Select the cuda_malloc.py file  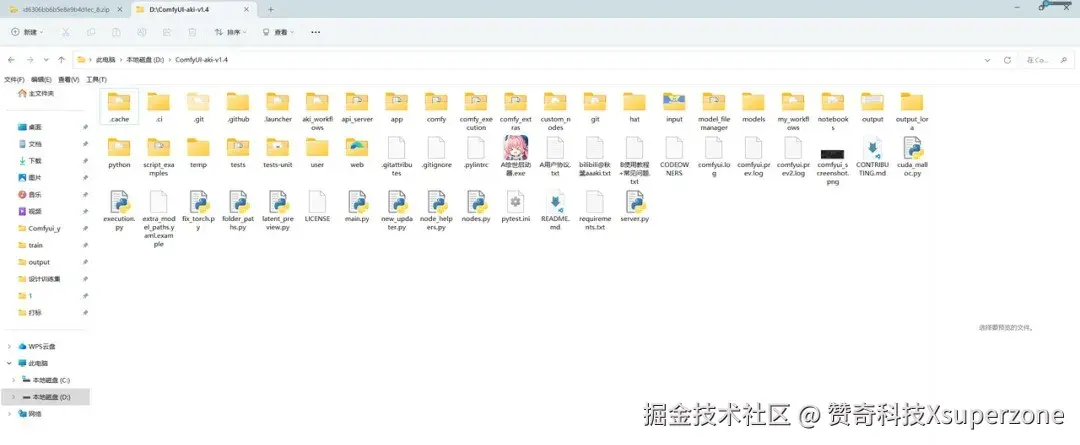click(912, 157)
